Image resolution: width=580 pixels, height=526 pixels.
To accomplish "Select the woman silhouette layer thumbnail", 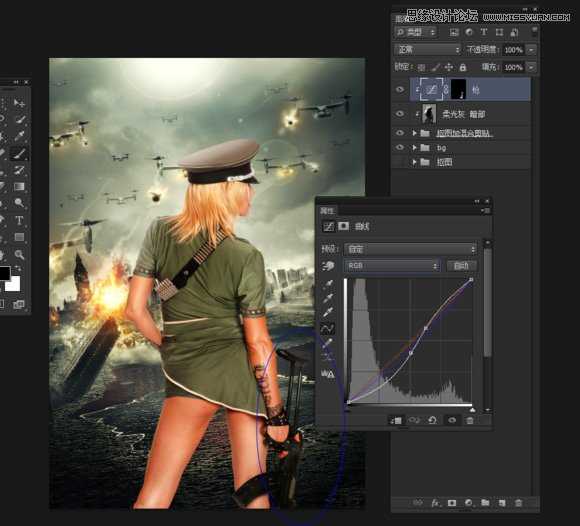I will tap(429, 114).
